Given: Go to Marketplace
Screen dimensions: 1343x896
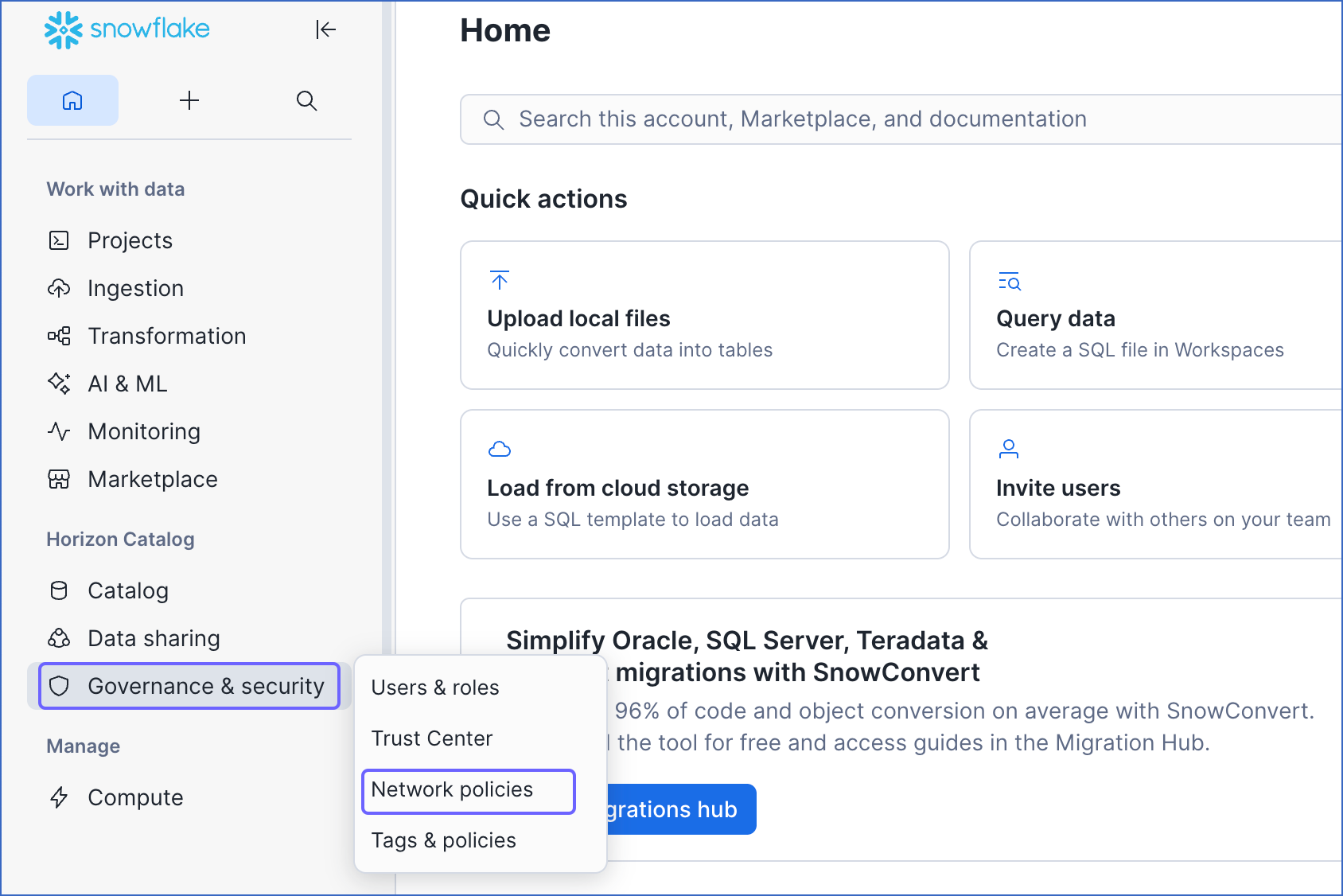Looking at the screenshot, I should [153, 479].
